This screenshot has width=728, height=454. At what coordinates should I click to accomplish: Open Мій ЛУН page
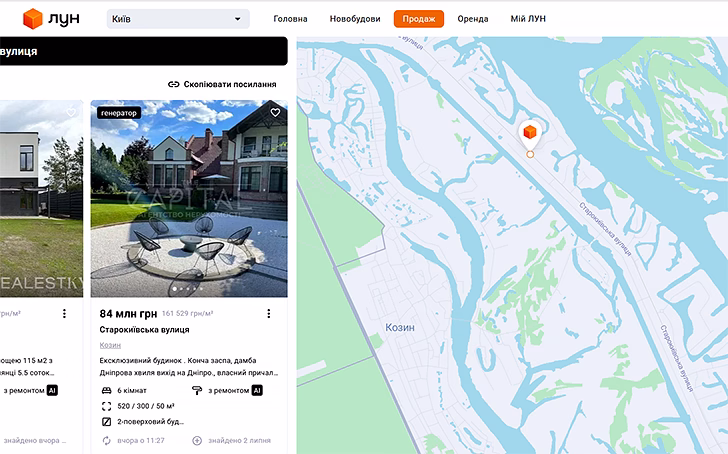(528, 19)
